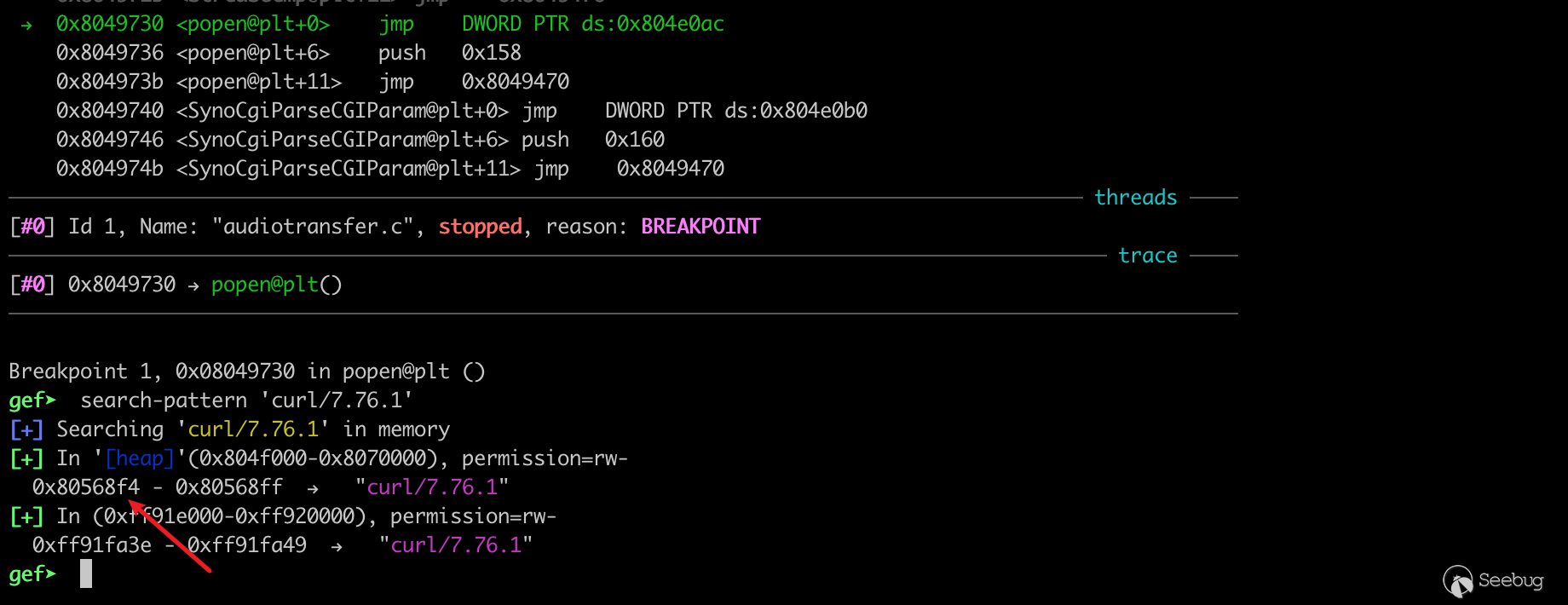This screenshot has height=605, width=1568.
Task: Click the DWORD PTR ds:0x804e0ac operand
Action: coord(593,24)
